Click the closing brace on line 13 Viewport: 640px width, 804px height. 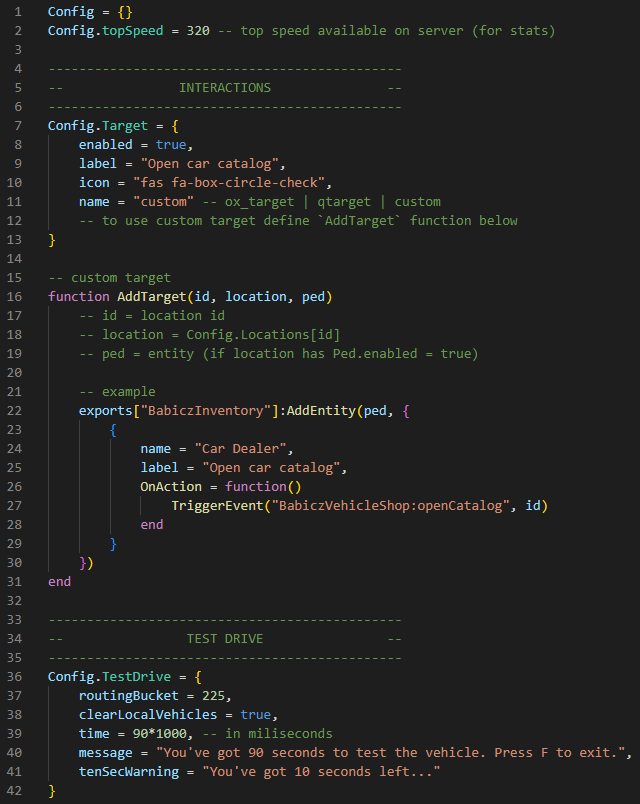(52, 240)
